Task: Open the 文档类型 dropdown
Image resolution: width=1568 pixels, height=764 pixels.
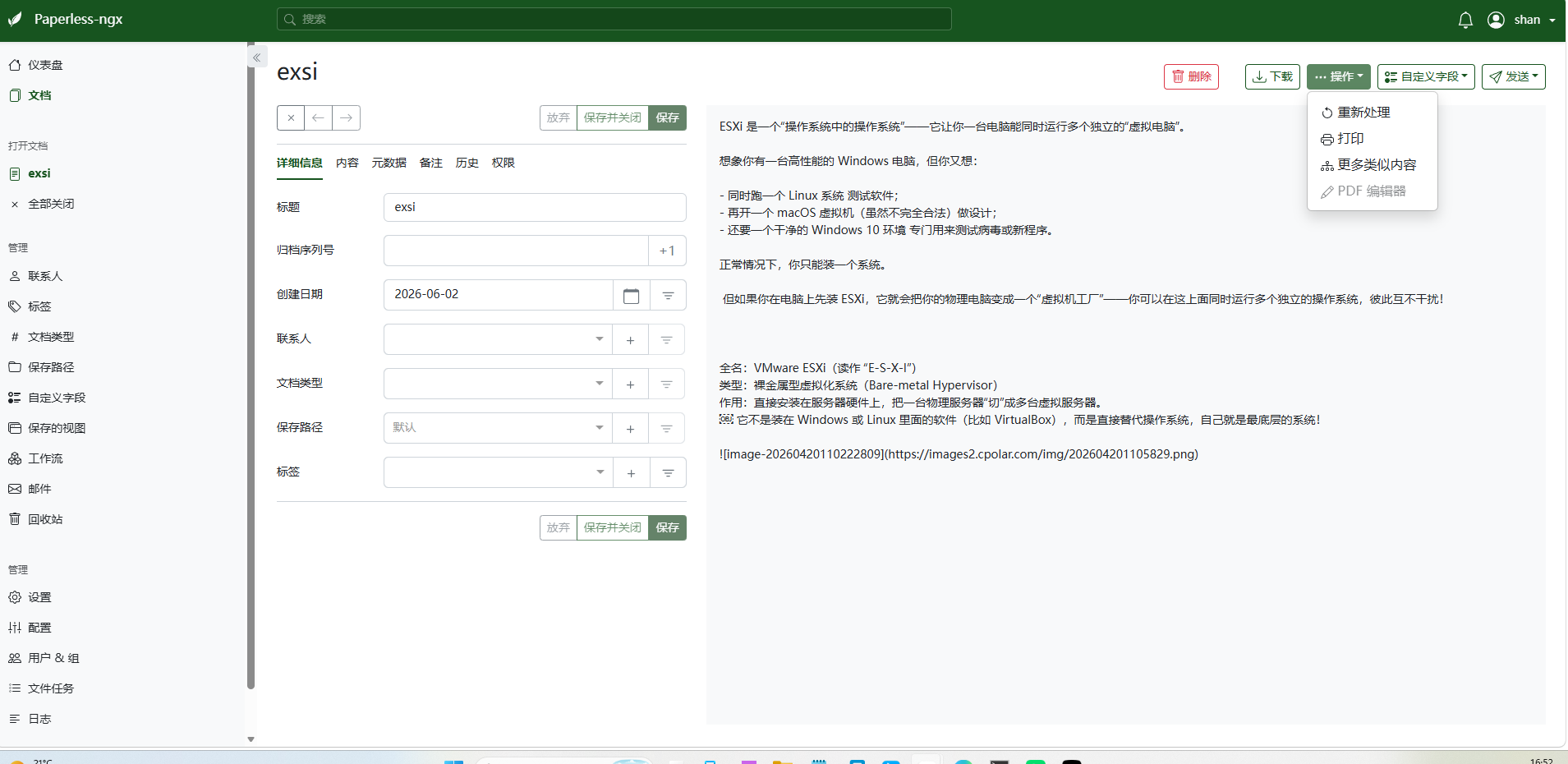Action: 498,384
